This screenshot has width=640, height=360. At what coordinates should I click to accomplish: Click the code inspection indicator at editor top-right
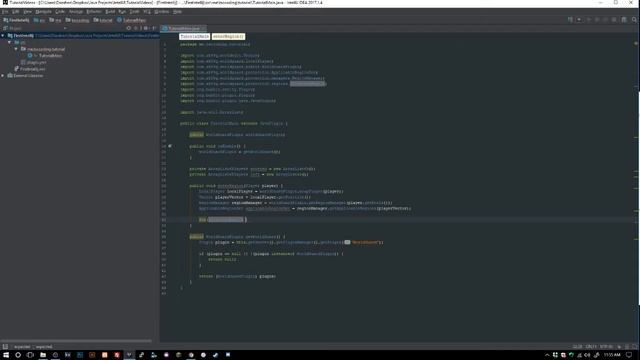tap(636, 44)
